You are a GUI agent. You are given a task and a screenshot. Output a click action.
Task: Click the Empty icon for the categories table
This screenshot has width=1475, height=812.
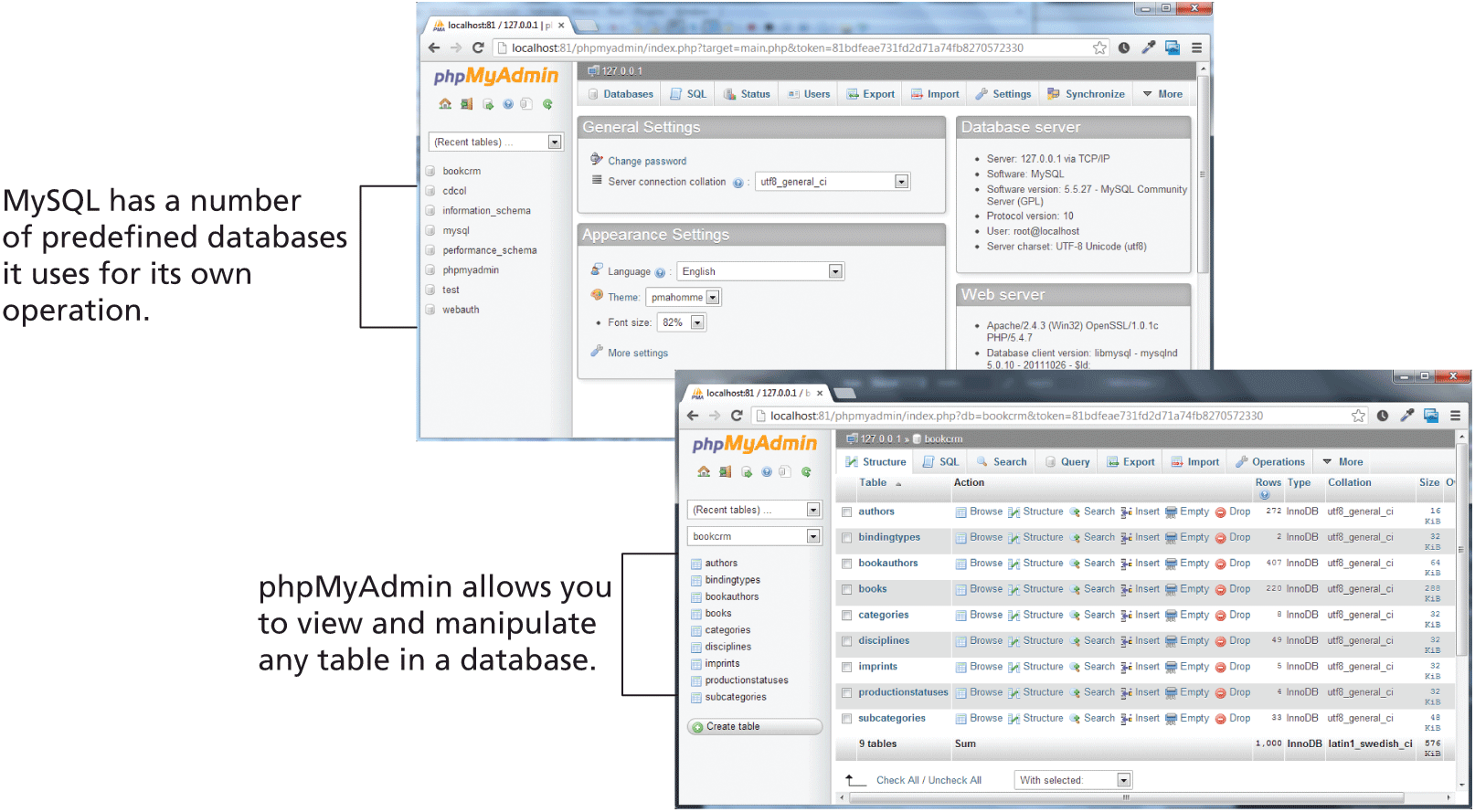[1171, 616]
